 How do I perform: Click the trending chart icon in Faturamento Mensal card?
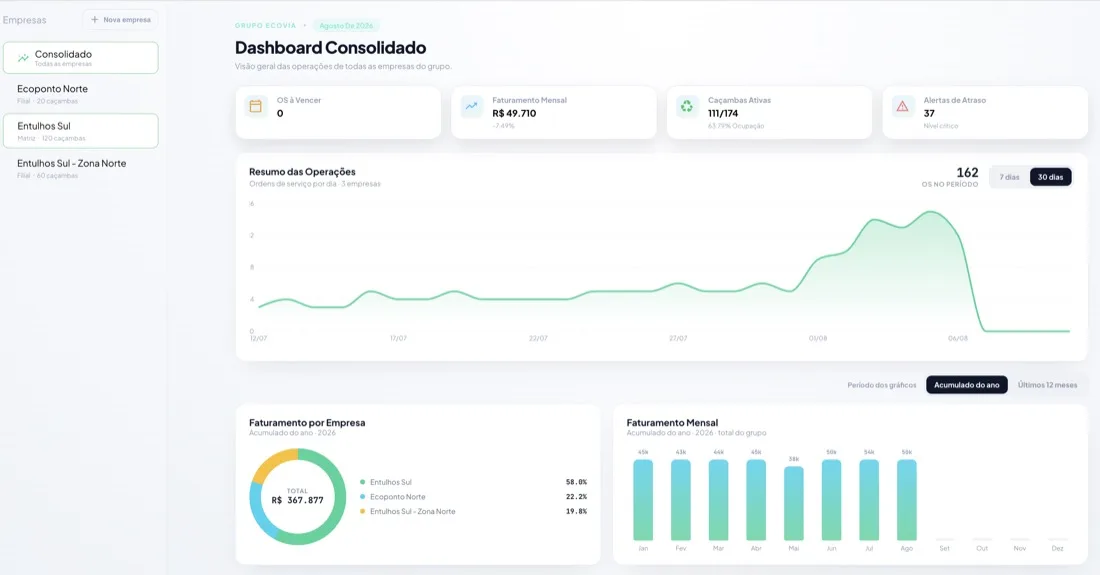tap(471, 107)
